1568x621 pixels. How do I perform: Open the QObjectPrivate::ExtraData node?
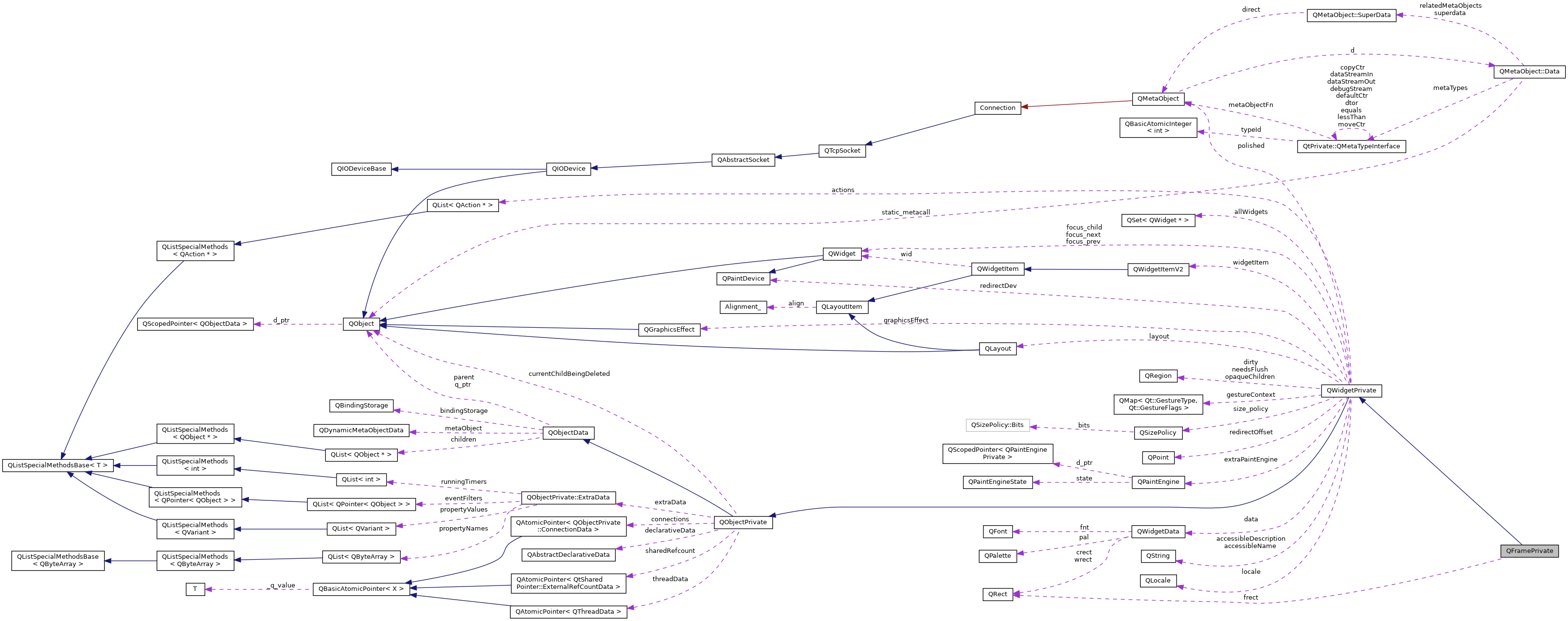pyautogui.click(x=568, y=497)
